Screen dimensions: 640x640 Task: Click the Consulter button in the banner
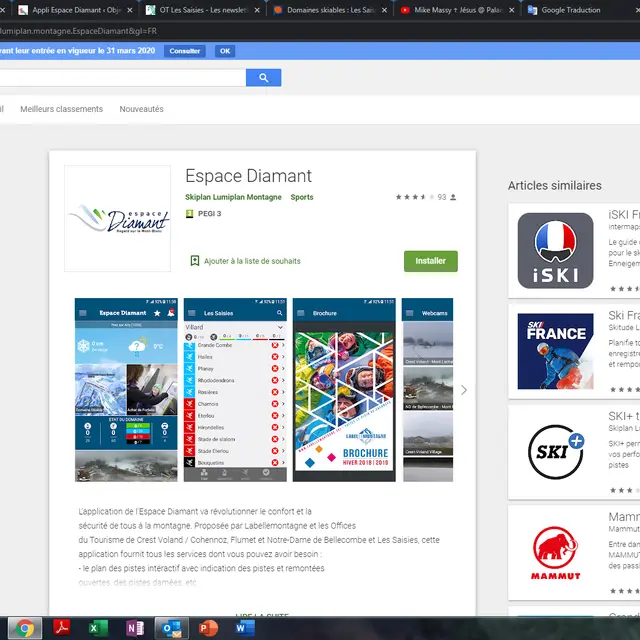click(x=185, y=51)
